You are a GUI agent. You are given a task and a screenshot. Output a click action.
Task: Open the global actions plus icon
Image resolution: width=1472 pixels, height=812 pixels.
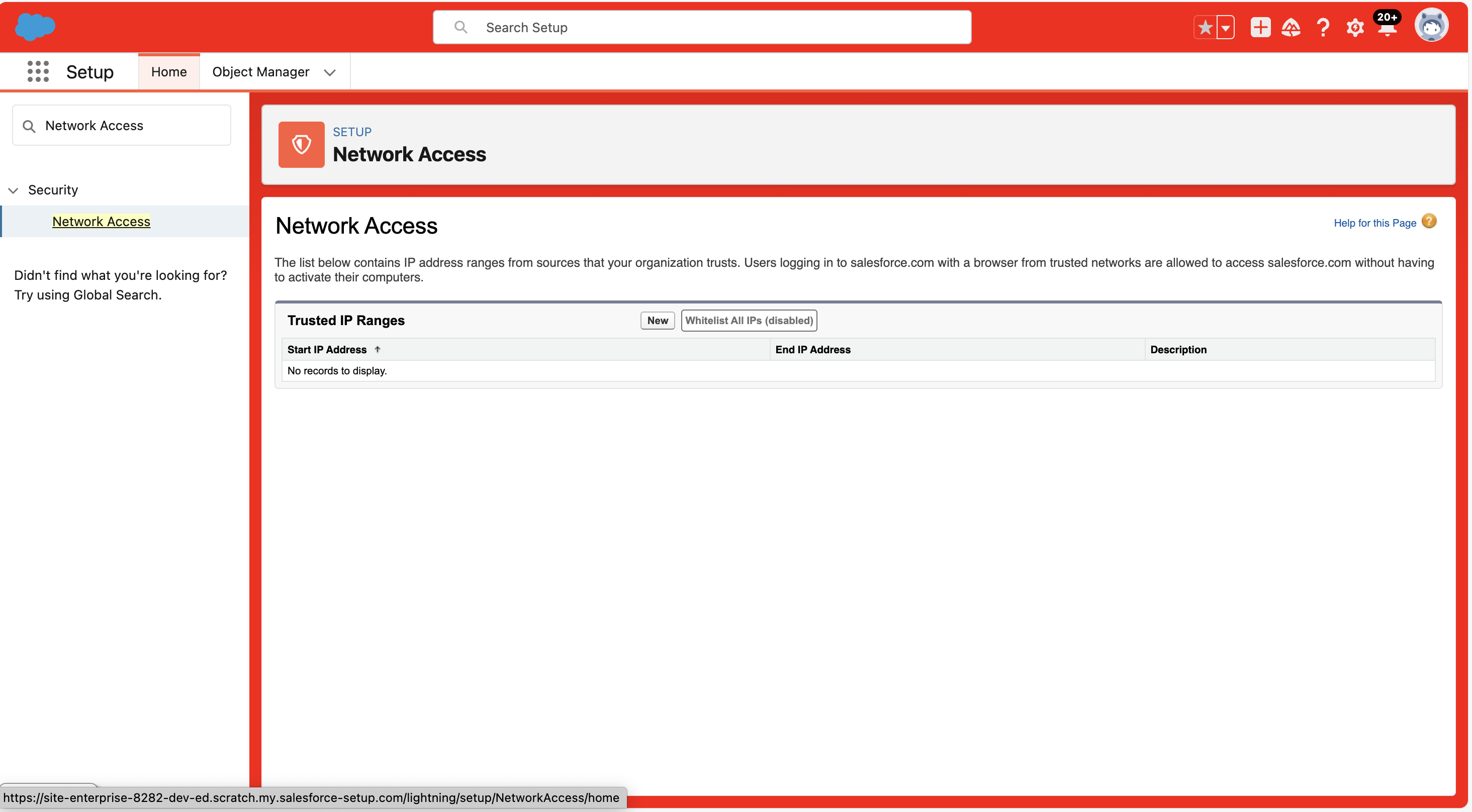point(1260,27)
